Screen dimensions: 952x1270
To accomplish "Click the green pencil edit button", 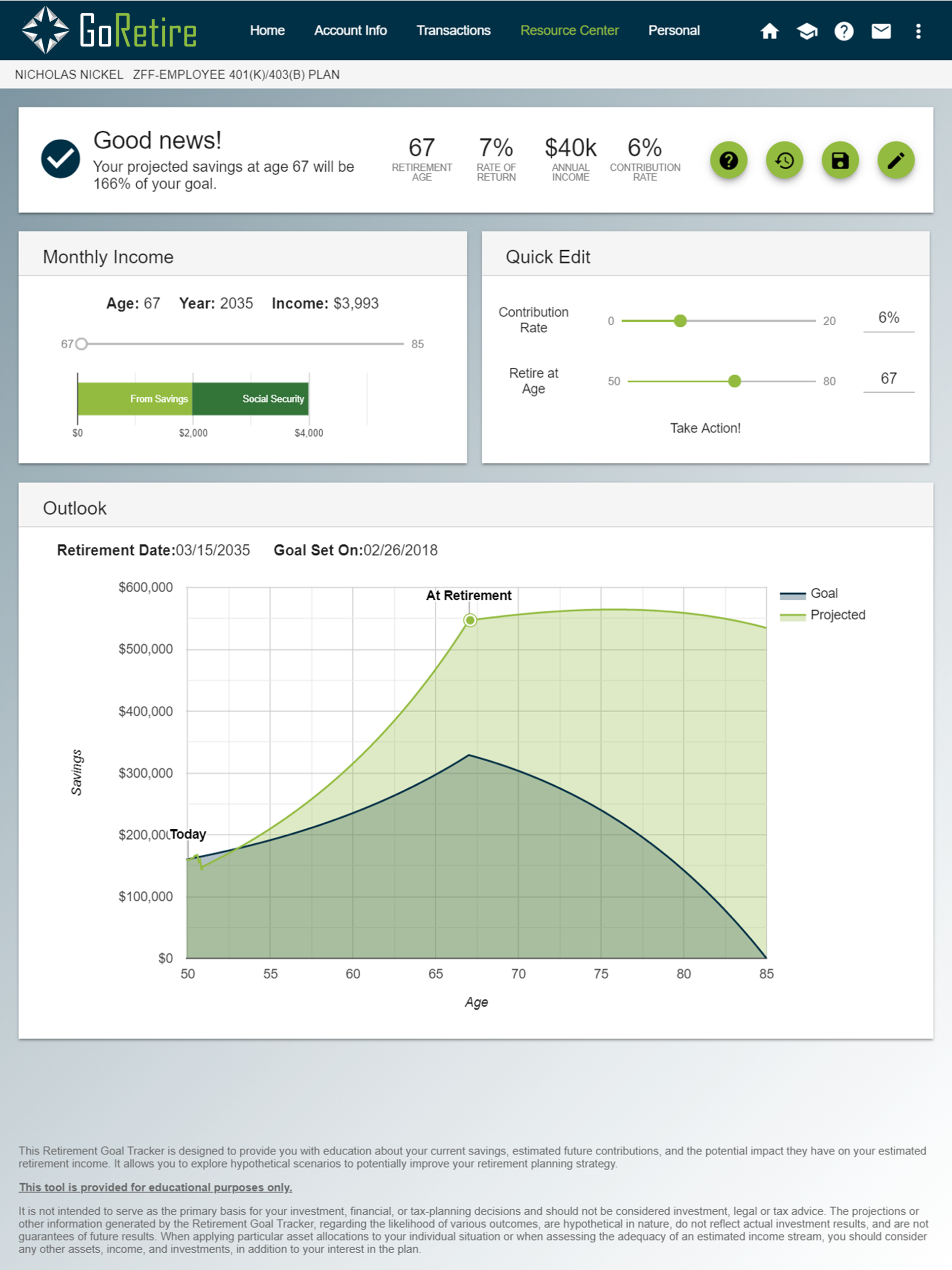I will pyautogui.click(x=896, y=160).
